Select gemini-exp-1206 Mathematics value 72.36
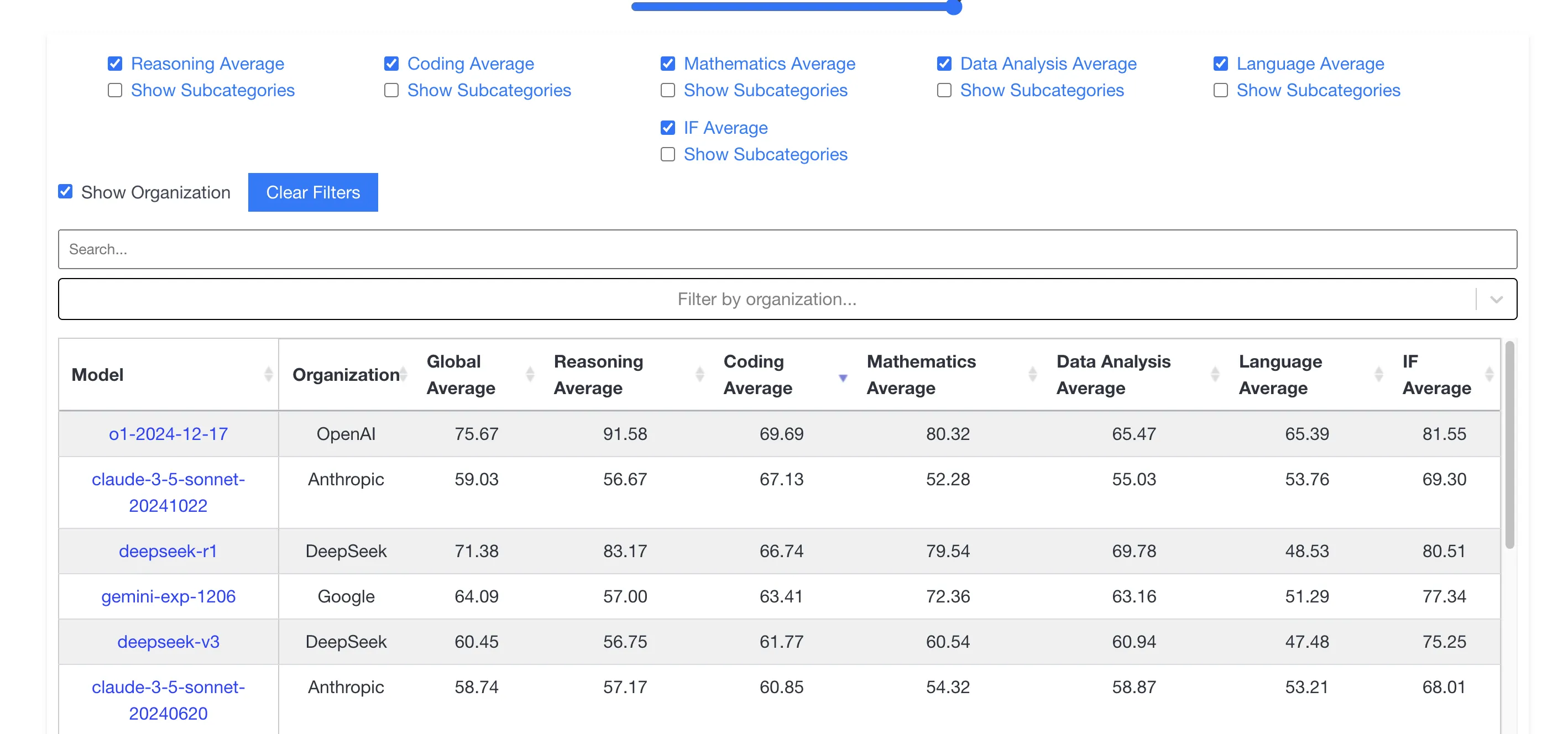 pos(948,596)
